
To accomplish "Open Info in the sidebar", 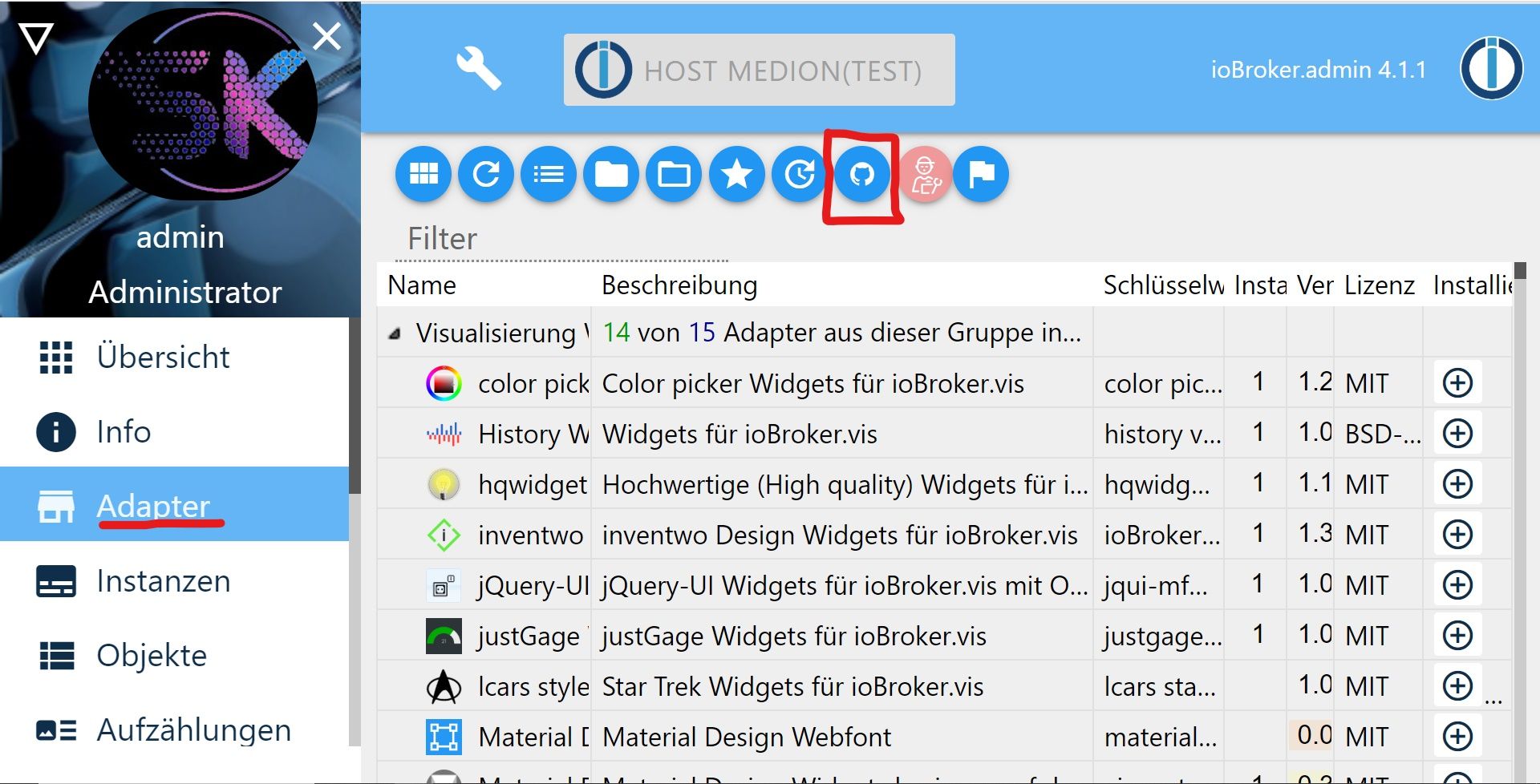I will click(175, 431).
